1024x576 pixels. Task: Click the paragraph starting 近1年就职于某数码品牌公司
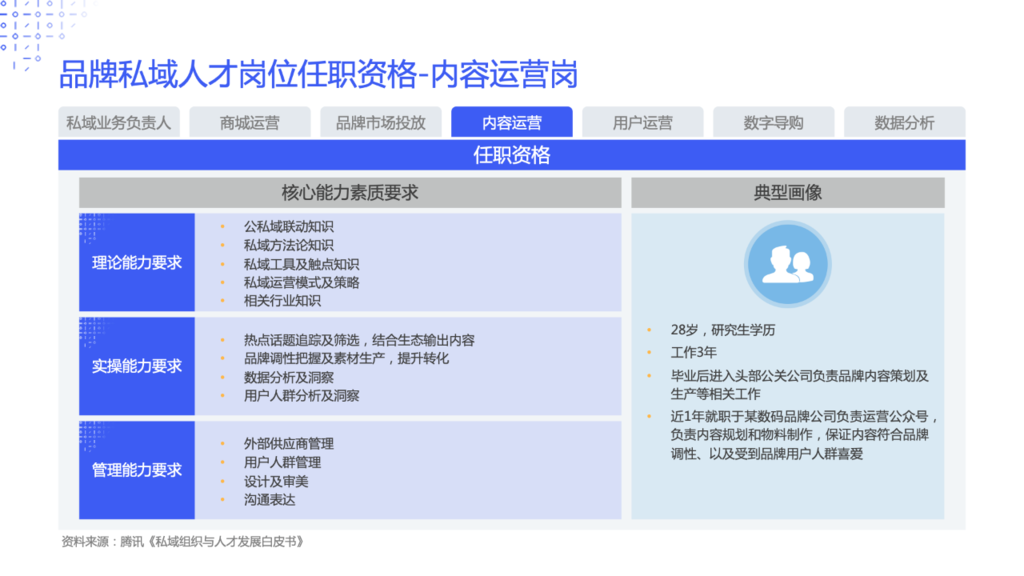[x=805, y=435]
